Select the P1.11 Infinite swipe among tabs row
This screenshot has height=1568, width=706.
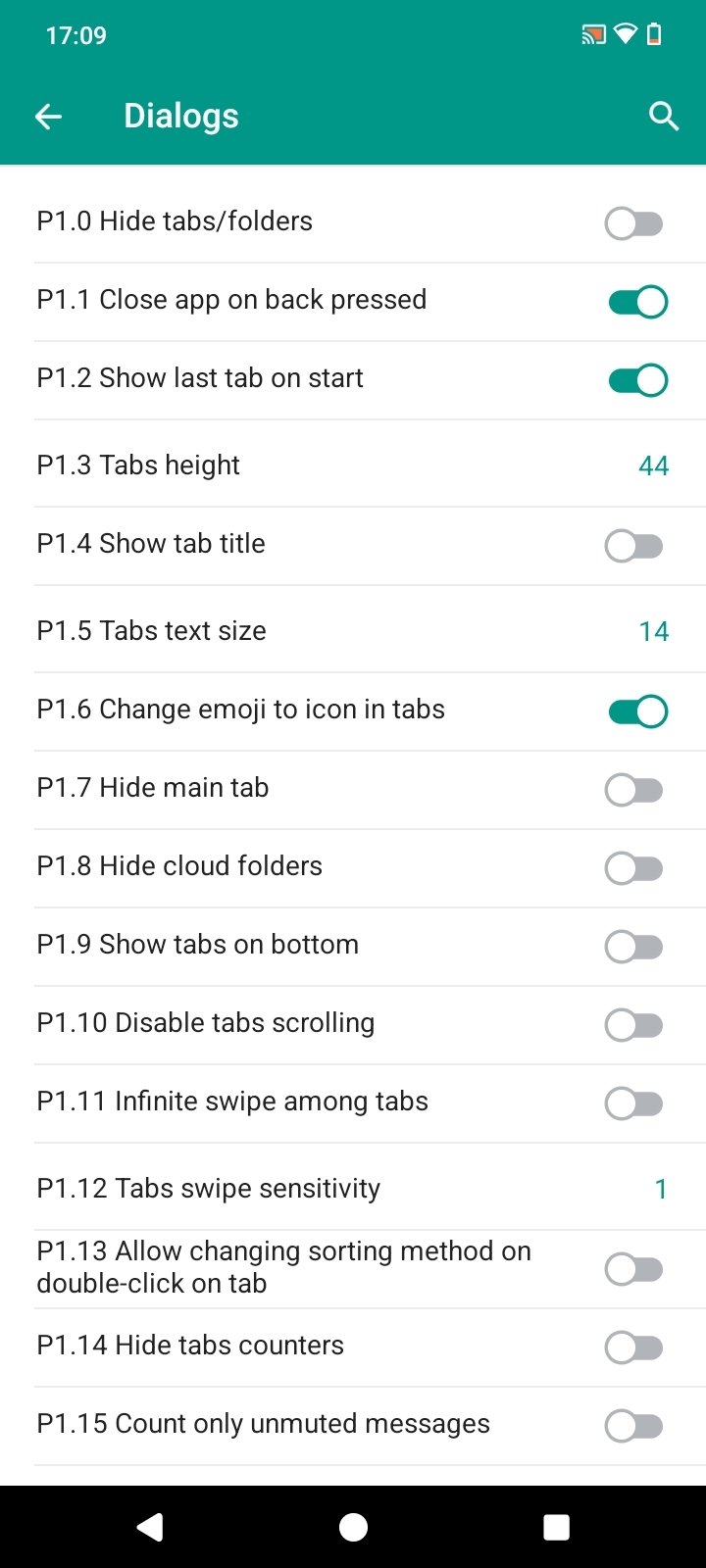[x=232, y=1102]
